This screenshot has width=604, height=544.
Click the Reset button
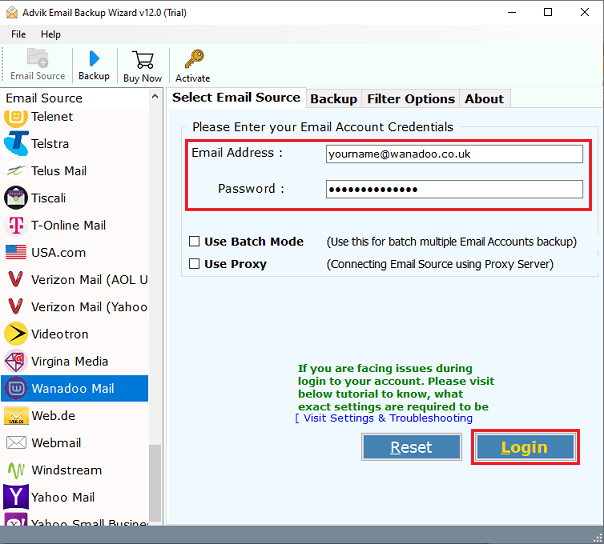click(411, 447)
